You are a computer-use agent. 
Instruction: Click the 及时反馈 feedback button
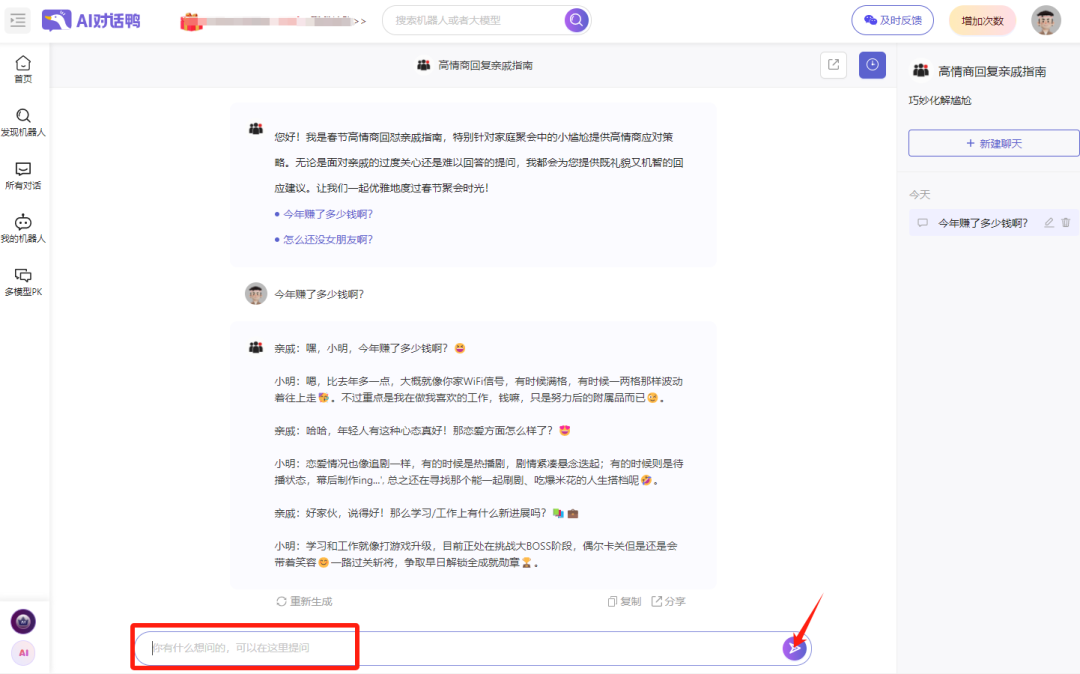point(891,19)
